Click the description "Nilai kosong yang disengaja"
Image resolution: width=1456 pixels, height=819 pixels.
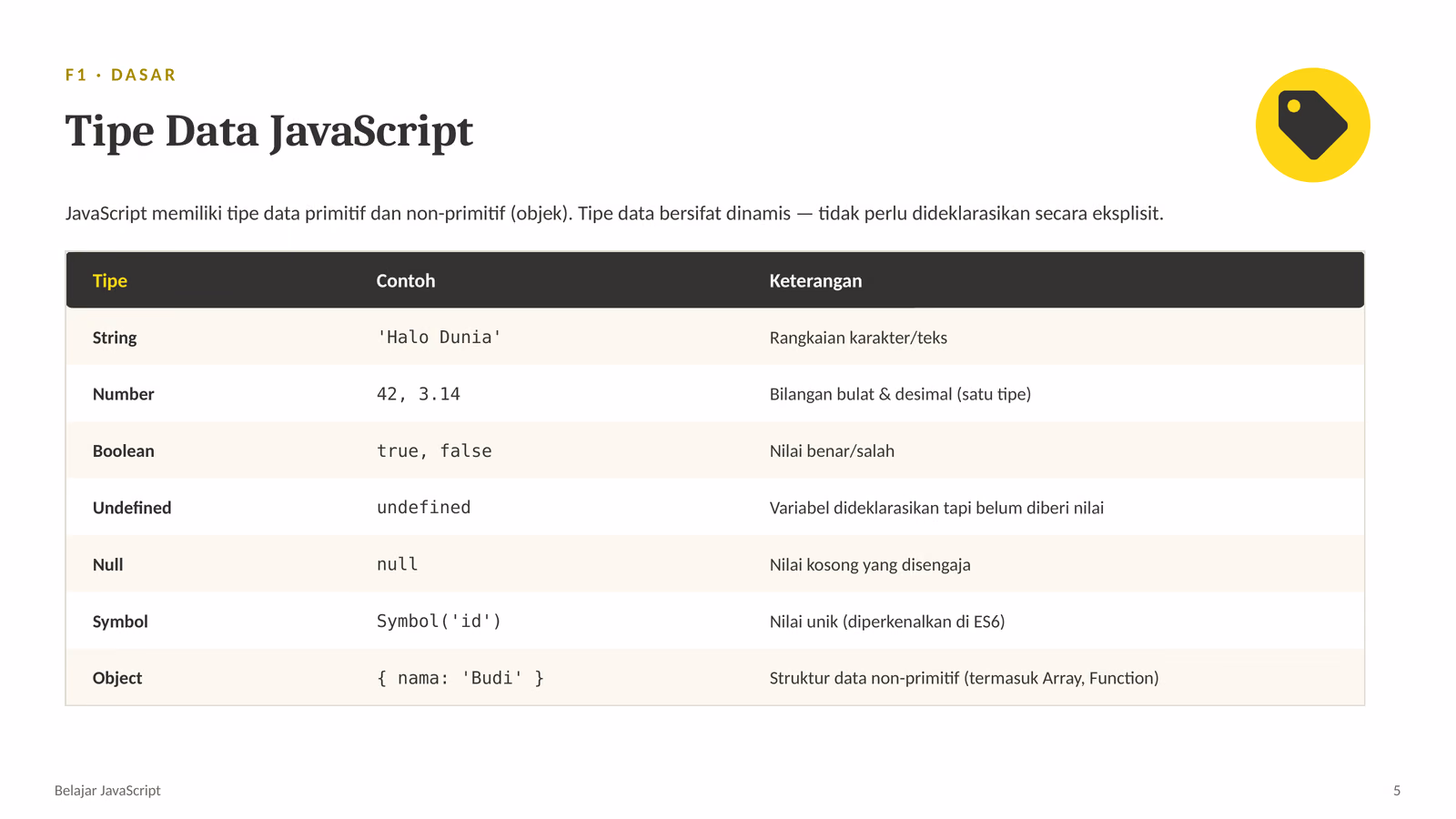[x=870, y=564]
